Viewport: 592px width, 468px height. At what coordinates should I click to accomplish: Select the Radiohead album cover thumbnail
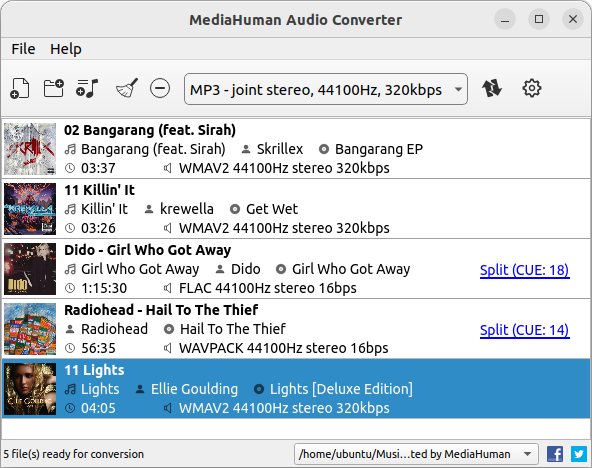30,329
